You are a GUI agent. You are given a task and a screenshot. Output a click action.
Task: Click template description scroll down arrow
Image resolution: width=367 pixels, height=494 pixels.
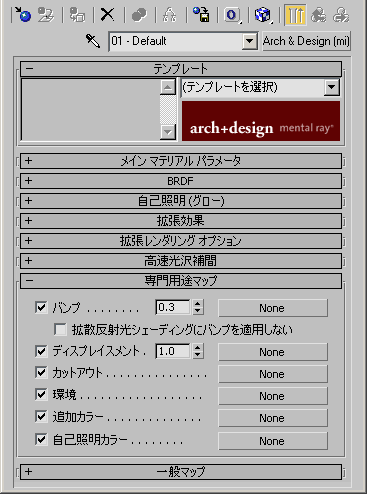[x=168, y=132]
